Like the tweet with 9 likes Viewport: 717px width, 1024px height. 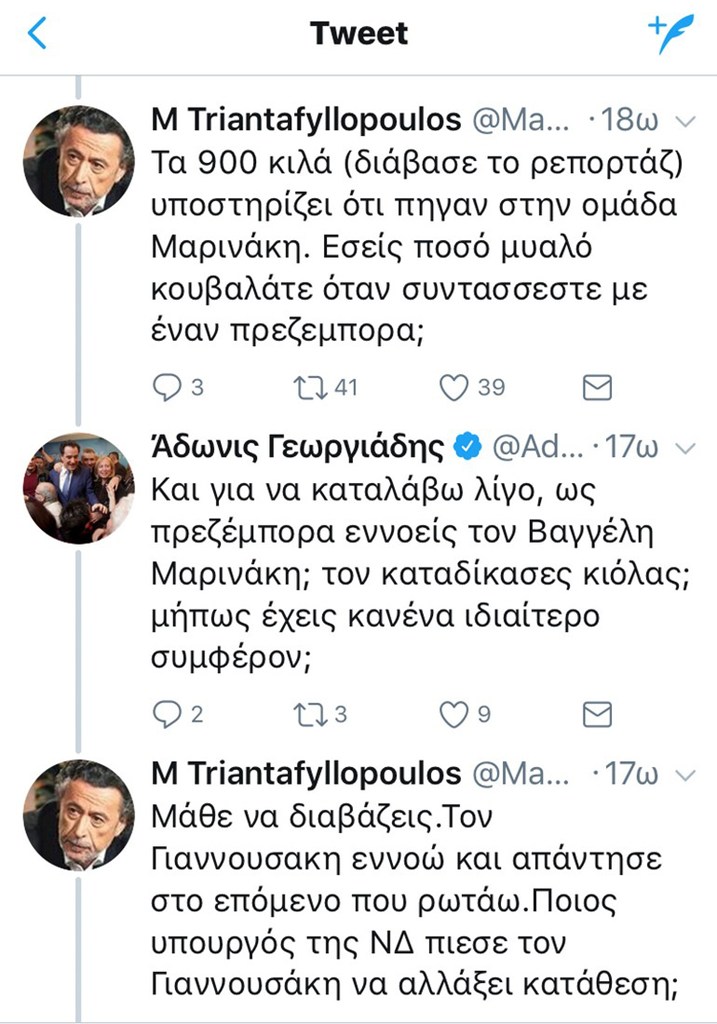454,714
